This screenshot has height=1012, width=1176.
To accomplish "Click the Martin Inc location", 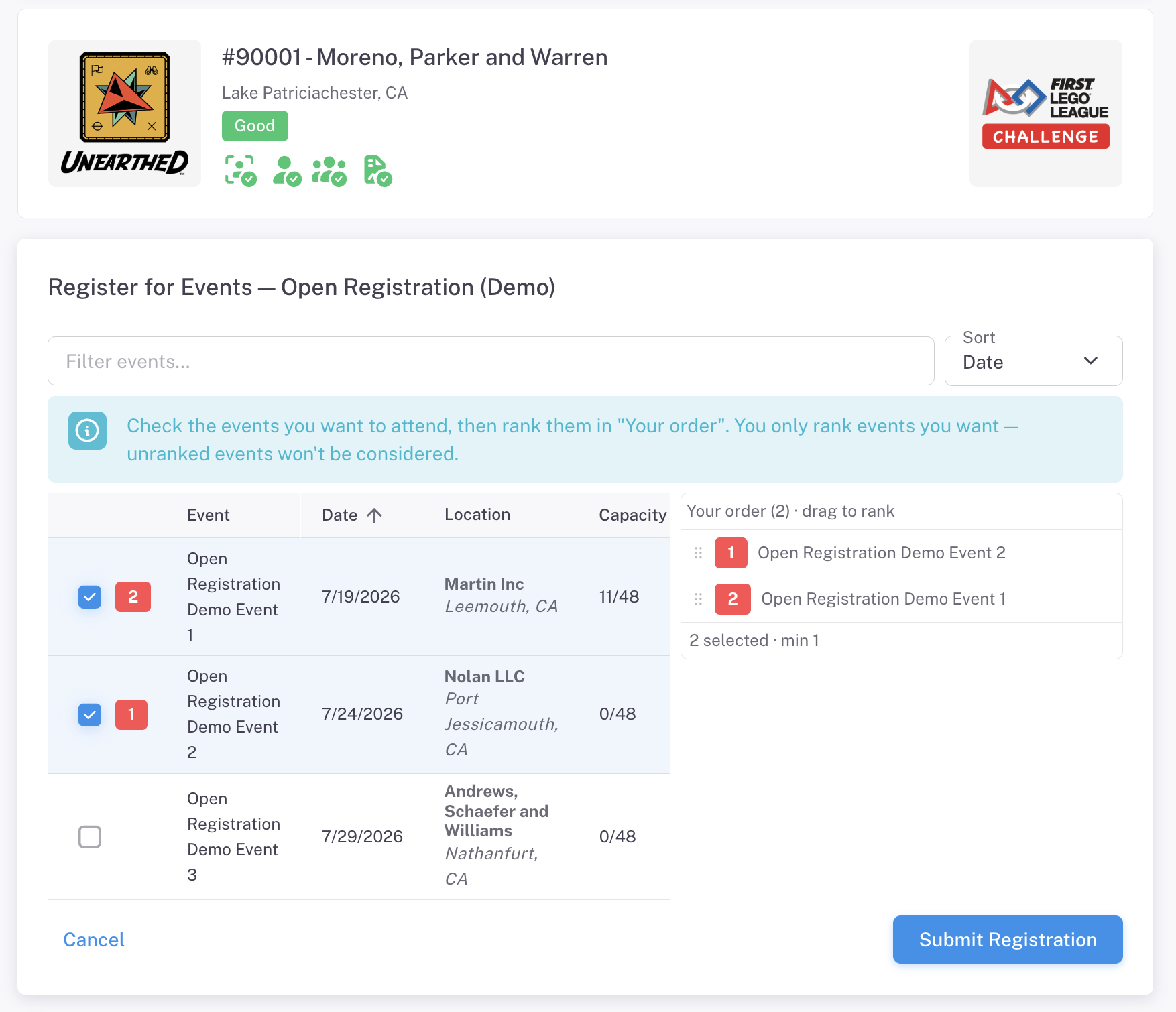I will 484,584.
